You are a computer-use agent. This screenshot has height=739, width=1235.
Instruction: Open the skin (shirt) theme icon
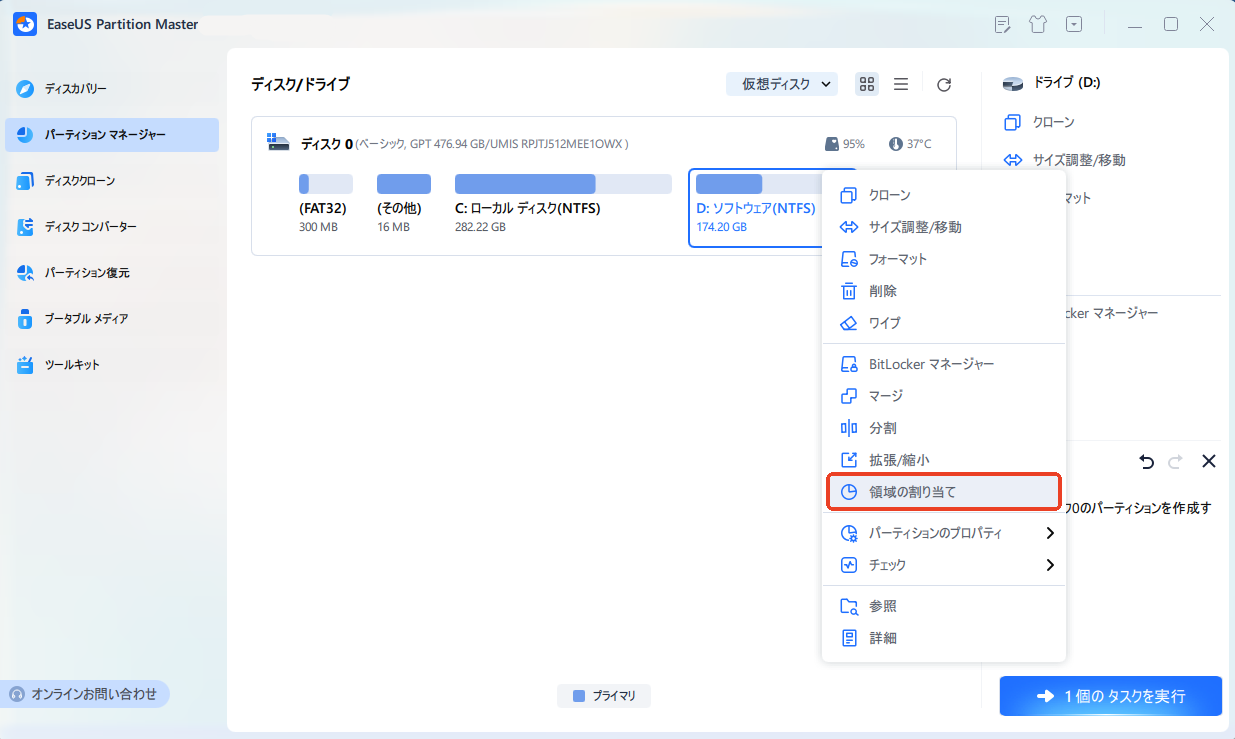[1038, 24]
